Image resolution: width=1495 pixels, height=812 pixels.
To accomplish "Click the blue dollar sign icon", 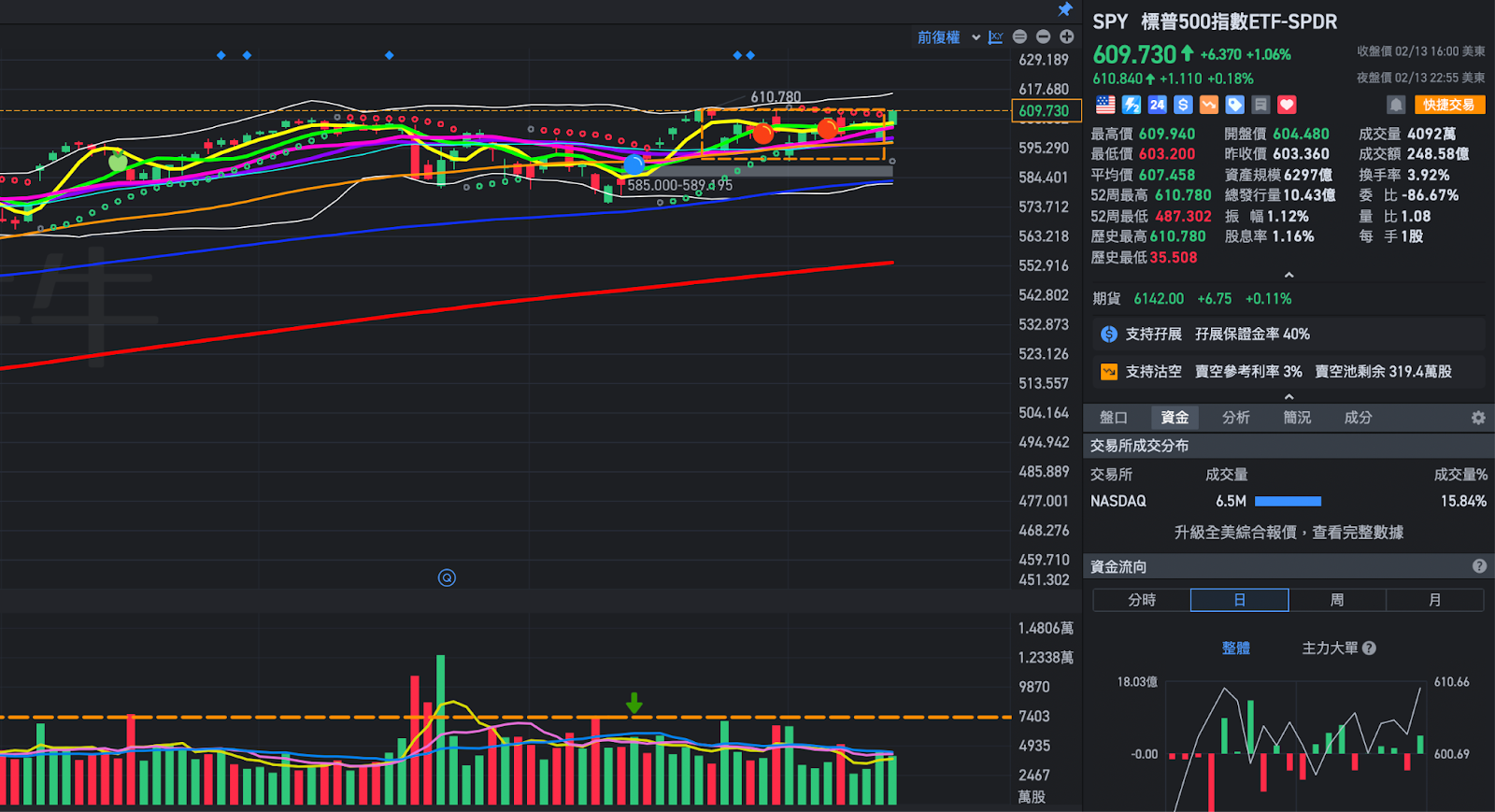I will 1183,105.
